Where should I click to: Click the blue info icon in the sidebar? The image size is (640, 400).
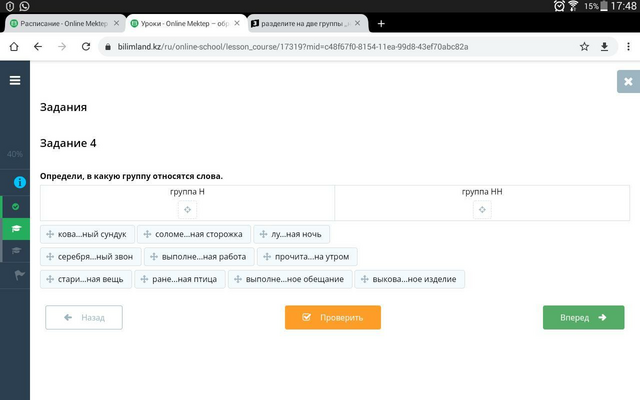point(20,182)
